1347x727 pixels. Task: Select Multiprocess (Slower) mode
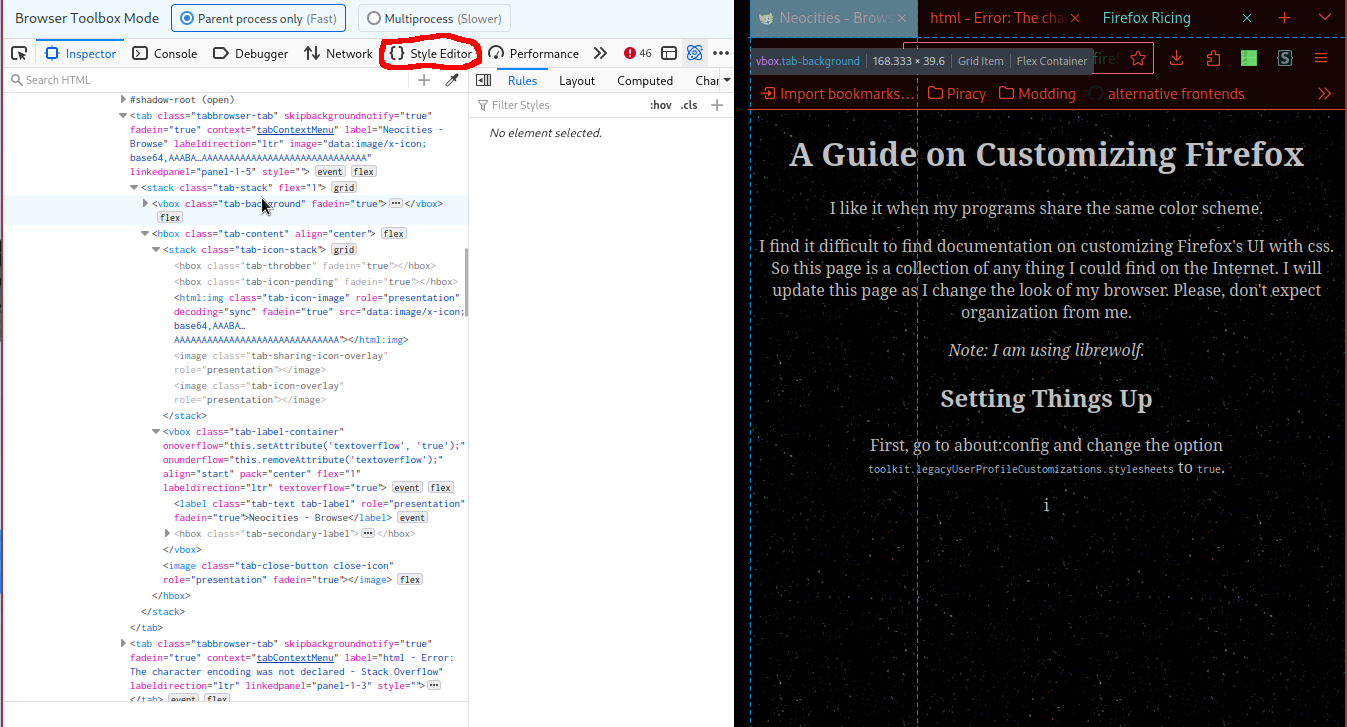434,18
